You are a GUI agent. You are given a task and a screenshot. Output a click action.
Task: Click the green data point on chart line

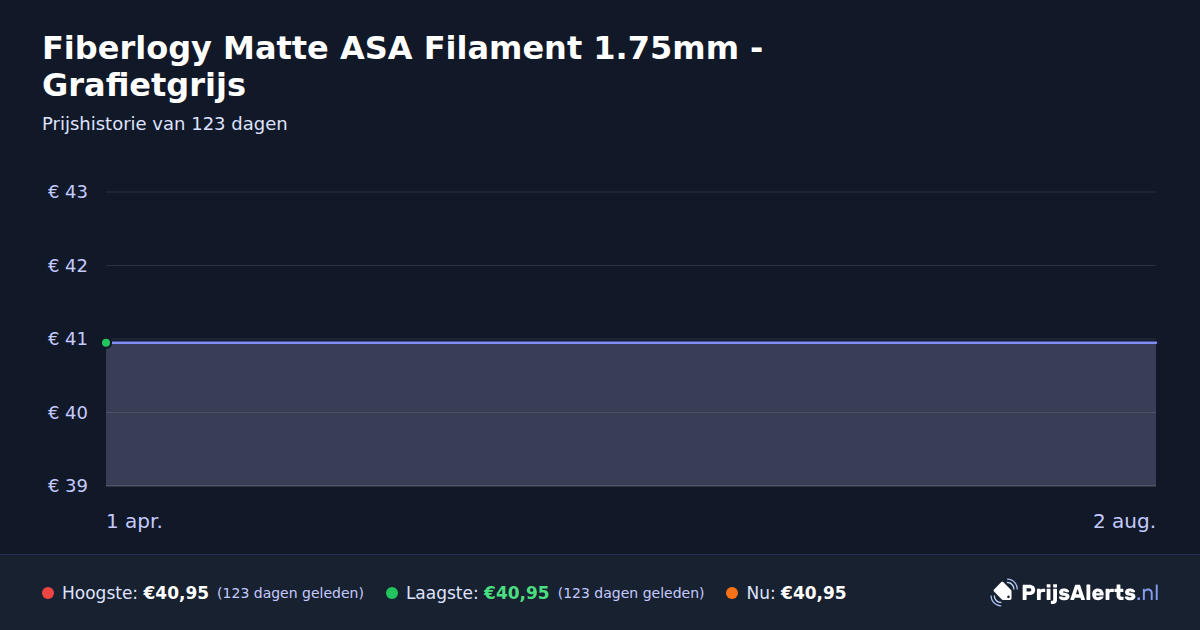106,342
